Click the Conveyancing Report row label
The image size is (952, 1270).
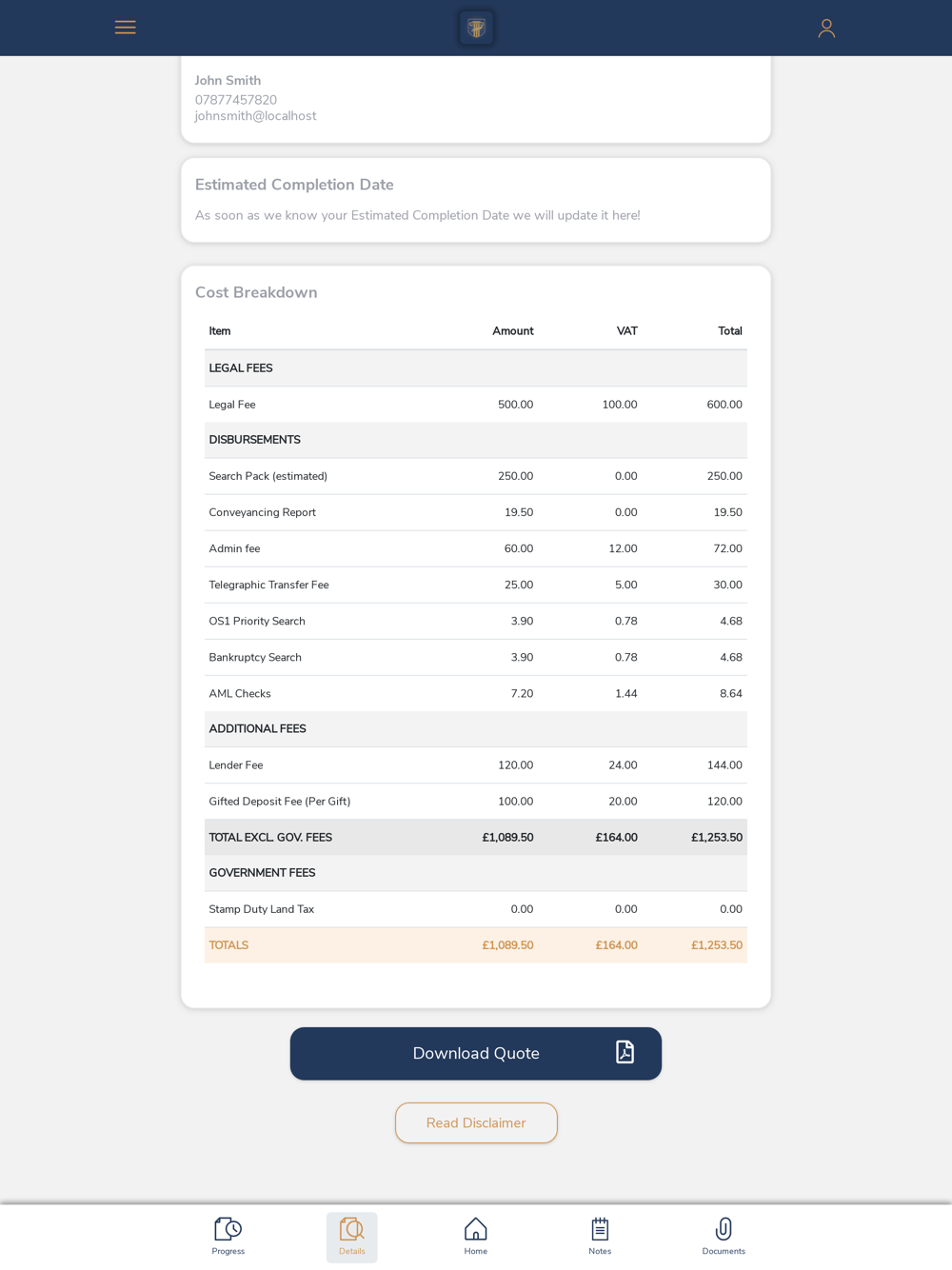coord(263,512)
